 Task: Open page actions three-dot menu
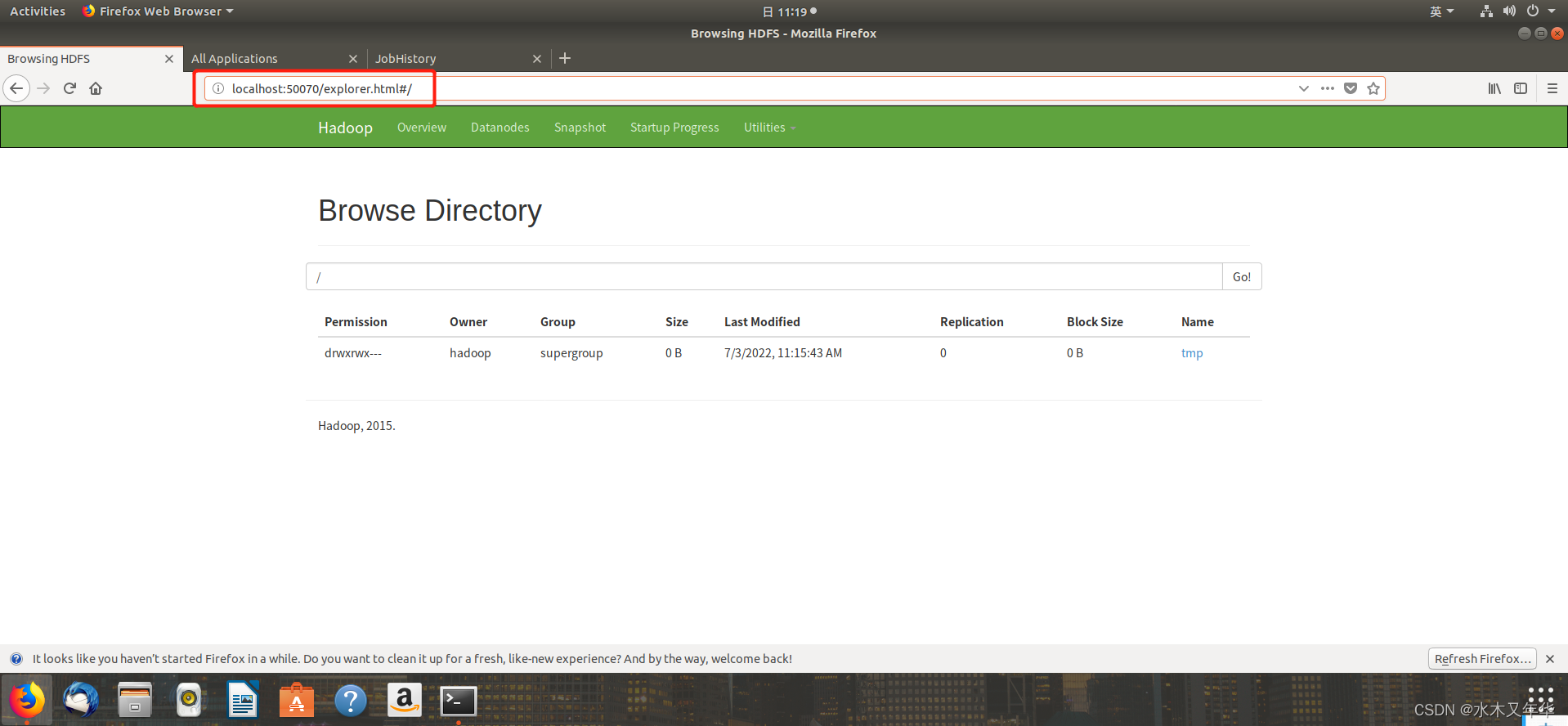[1327, 88]
